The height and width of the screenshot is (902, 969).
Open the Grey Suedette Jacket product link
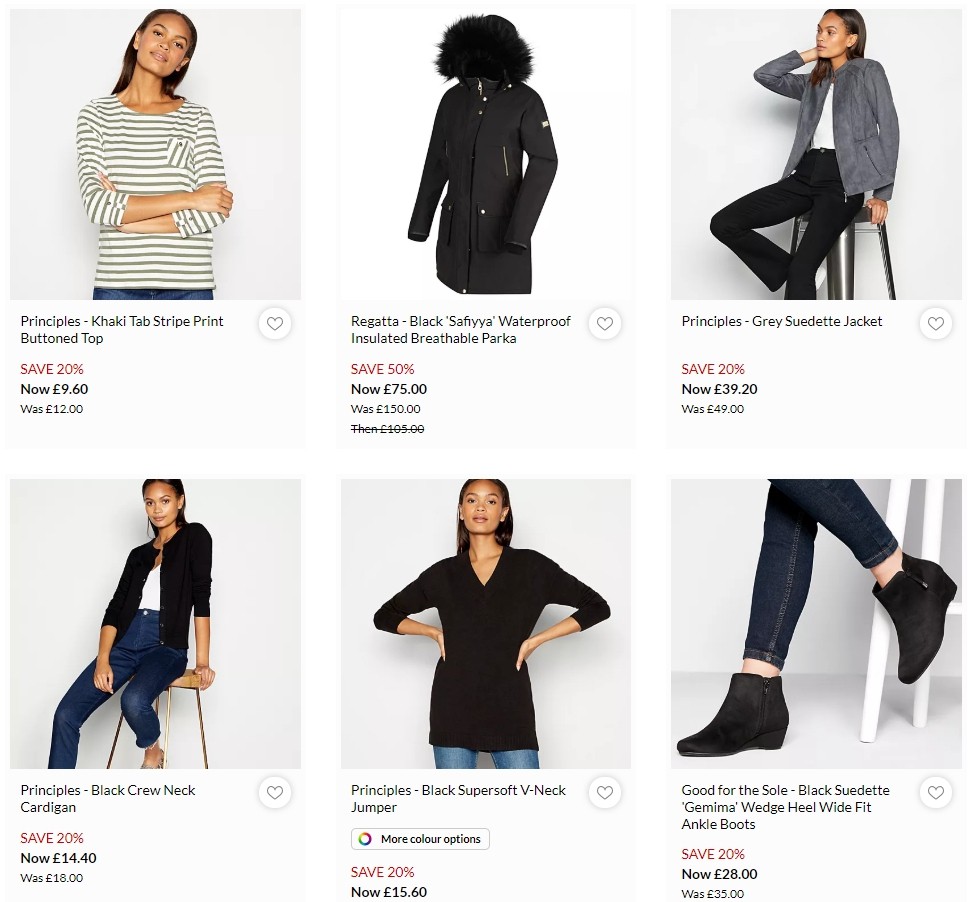point(781,321)
